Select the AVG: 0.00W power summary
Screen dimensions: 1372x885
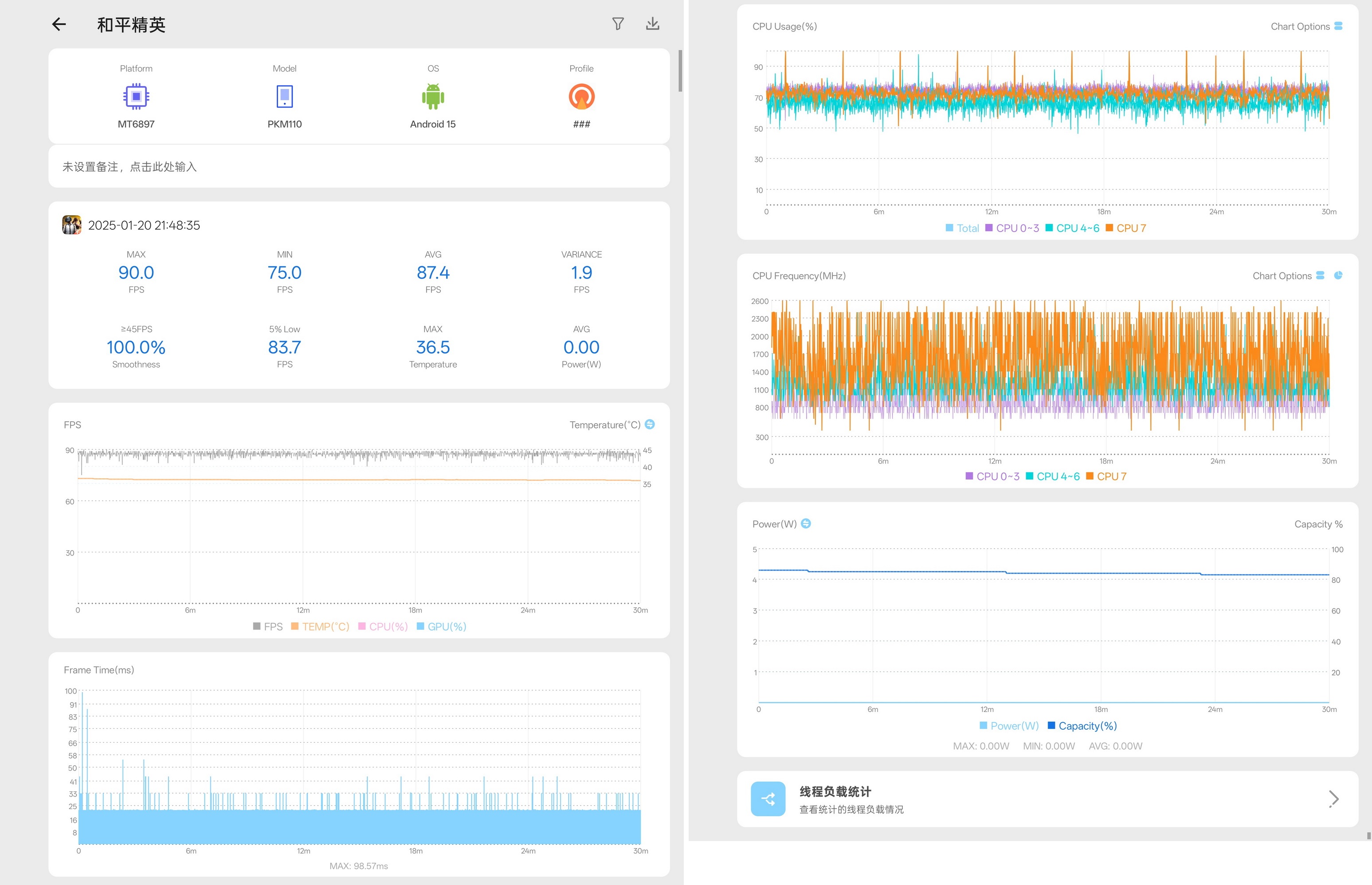[1115, 746]
